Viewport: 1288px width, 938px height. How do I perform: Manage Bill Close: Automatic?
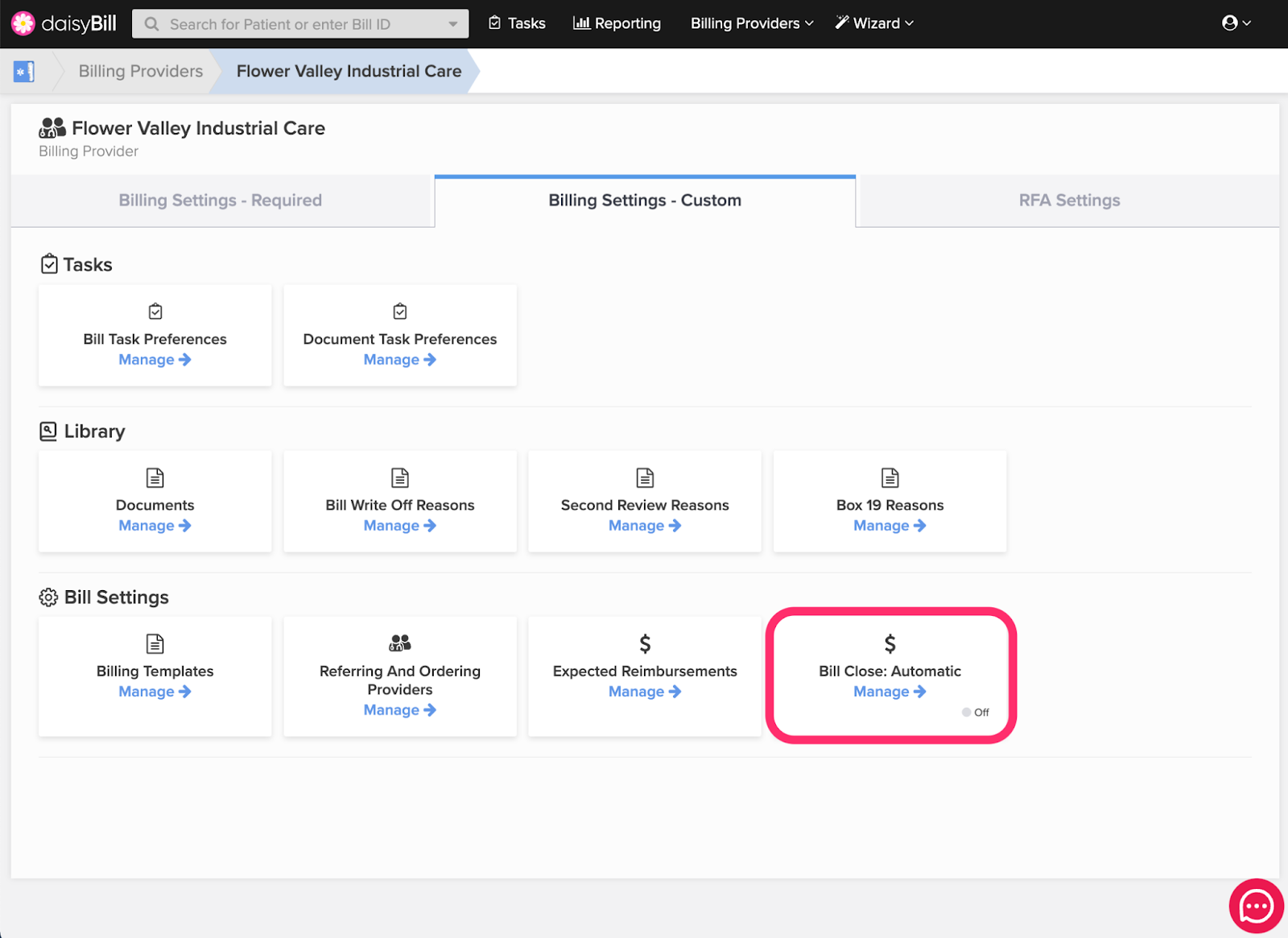click(x=890, y=692)
